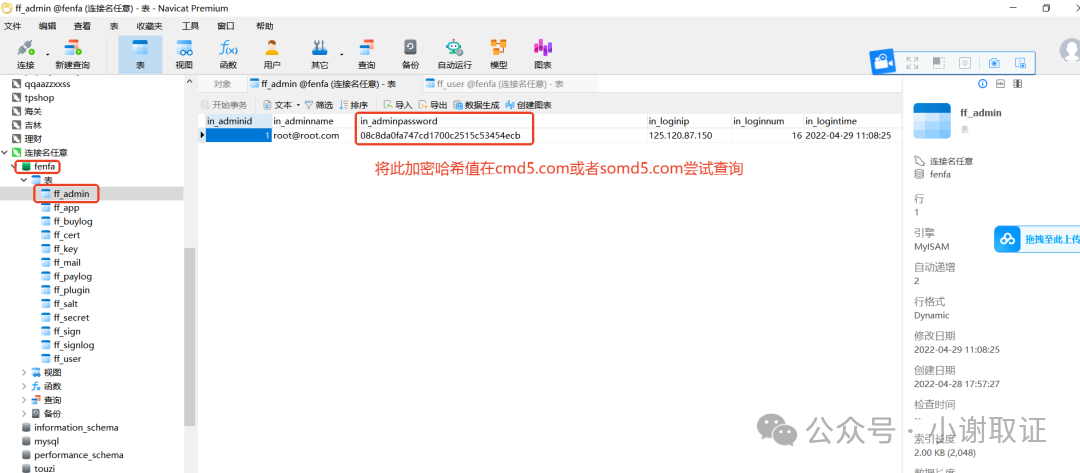Image resolution: width=1080 pixels, height=473 pixels.
Task: Select the 125.120.87.150 login IP cell
Action: [x=688, y=136]
